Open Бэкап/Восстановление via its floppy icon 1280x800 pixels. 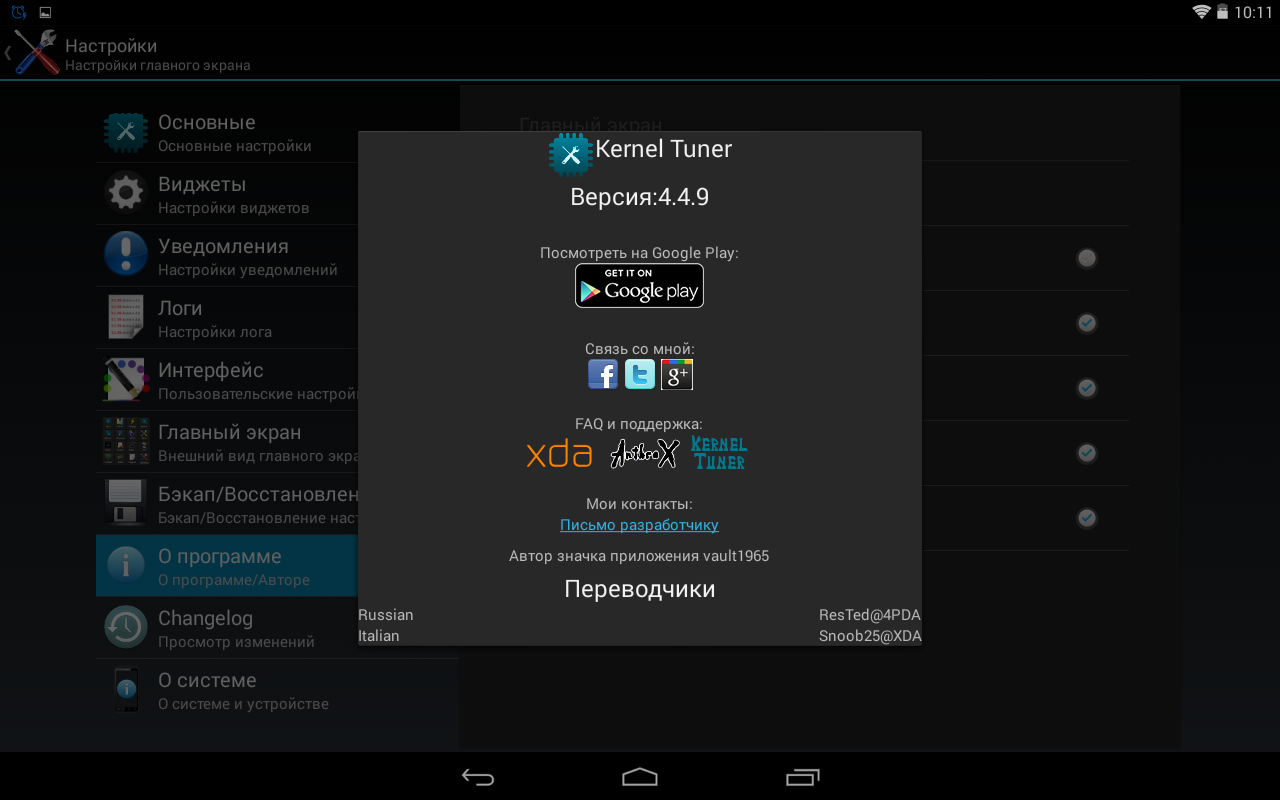point(126,504)
